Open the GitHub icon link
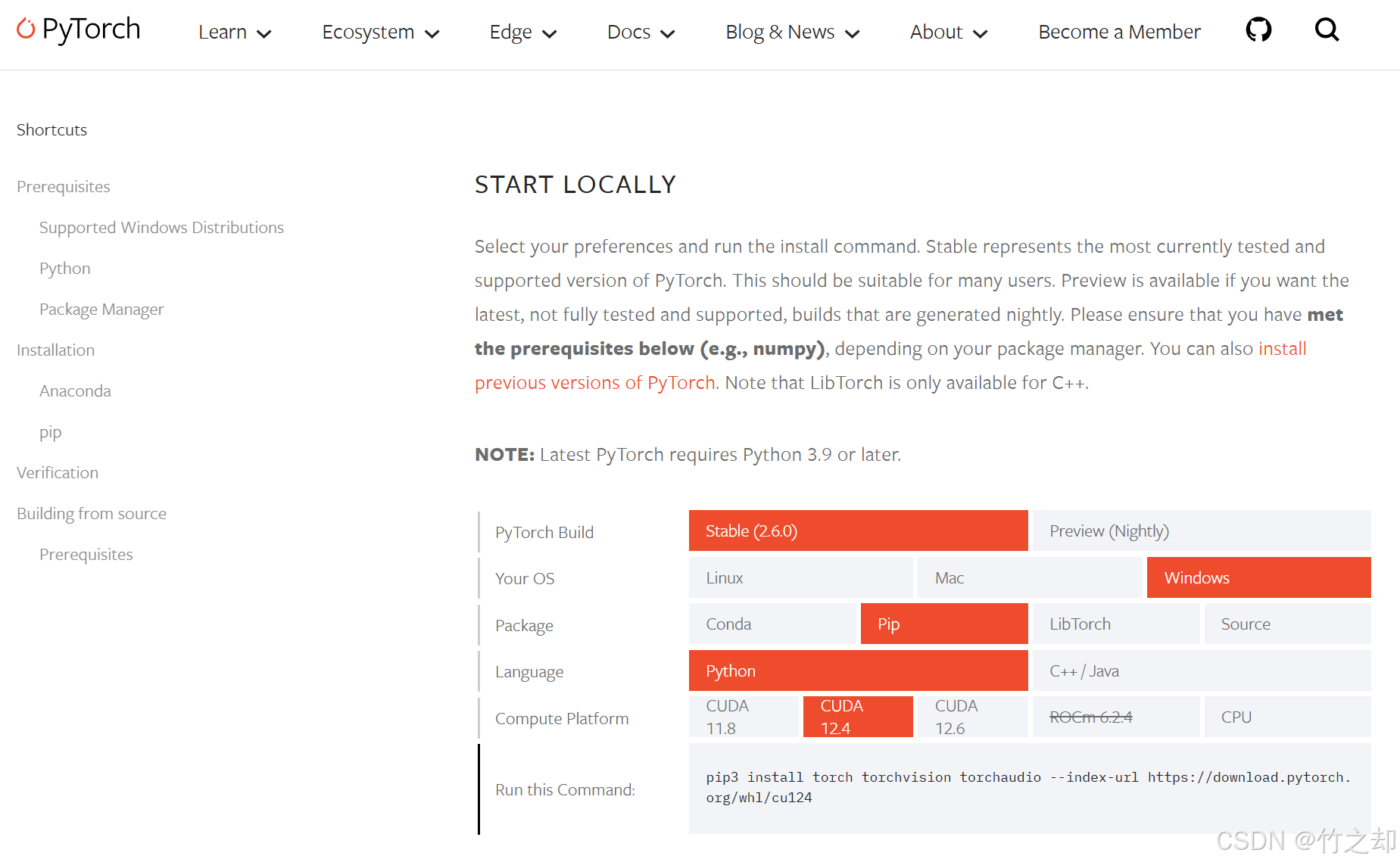 click(1258, 30)
